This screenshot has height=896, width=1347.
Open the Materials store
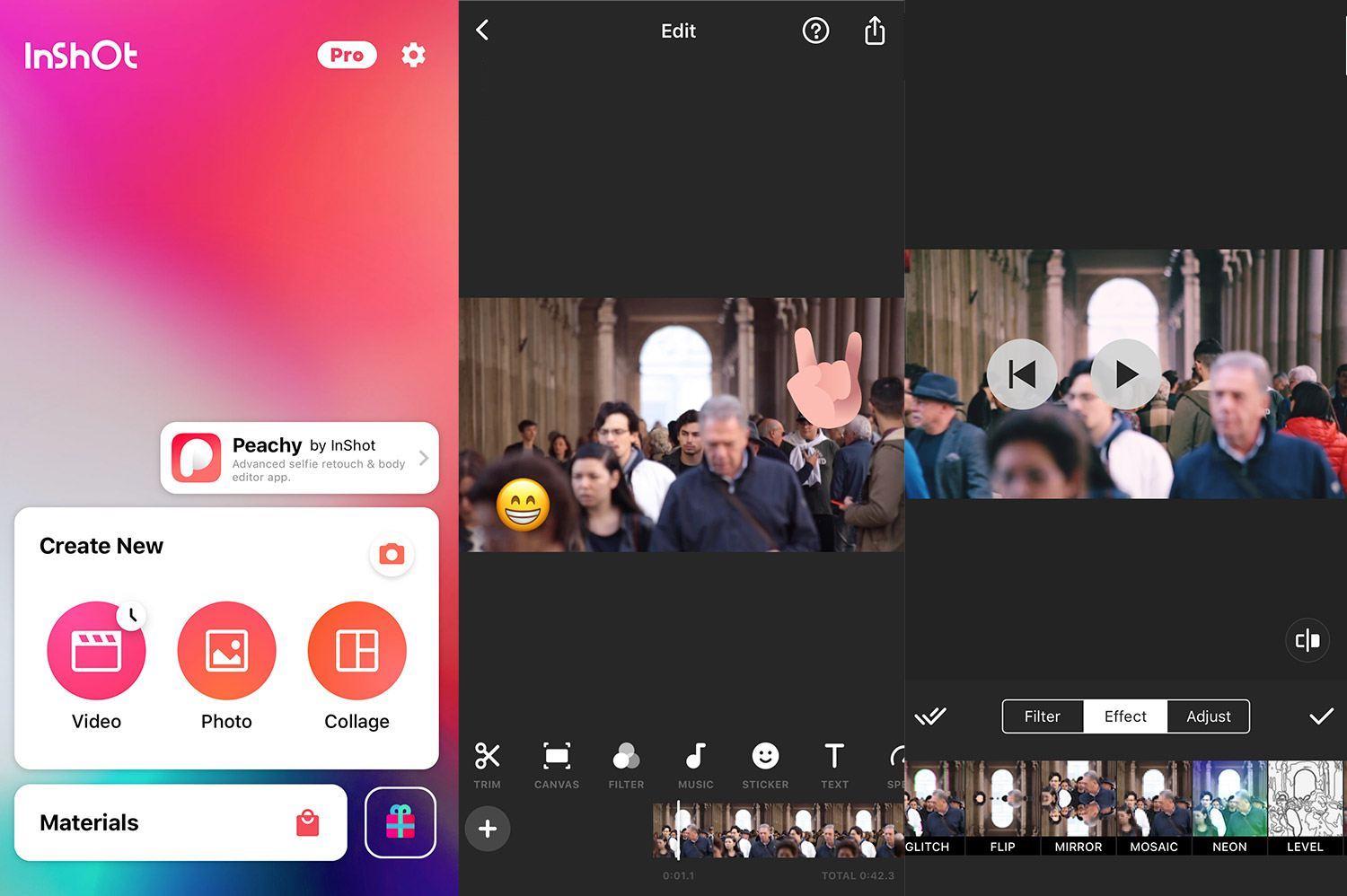[x=180, y=822]
